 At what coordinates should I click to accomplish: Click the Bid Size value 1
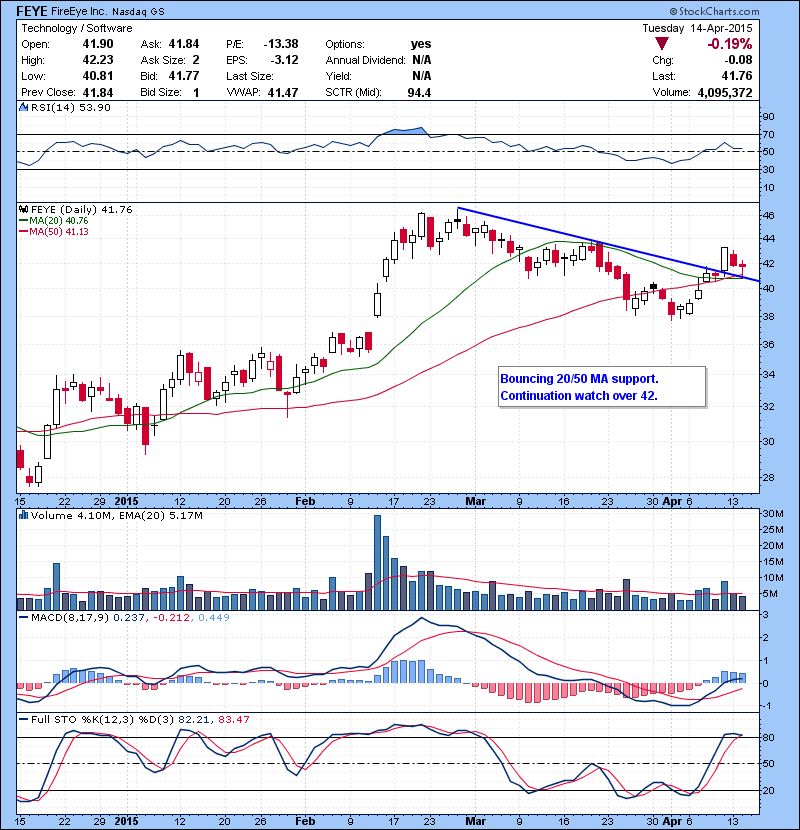coord(196,92)
